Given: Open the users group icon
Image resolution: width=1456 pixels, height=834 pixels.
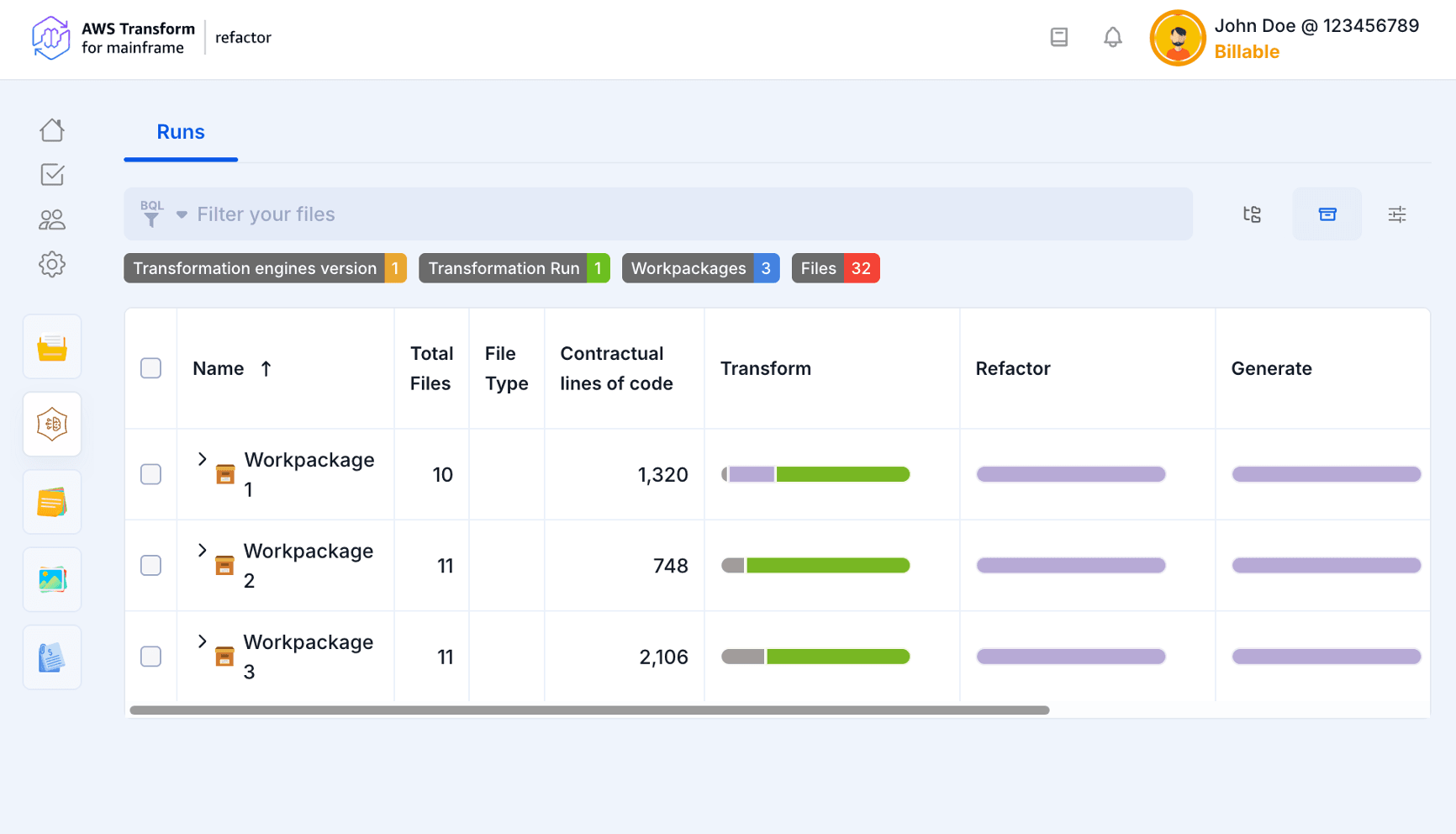Looking at the screenshot, I should (x=52, y=220).
